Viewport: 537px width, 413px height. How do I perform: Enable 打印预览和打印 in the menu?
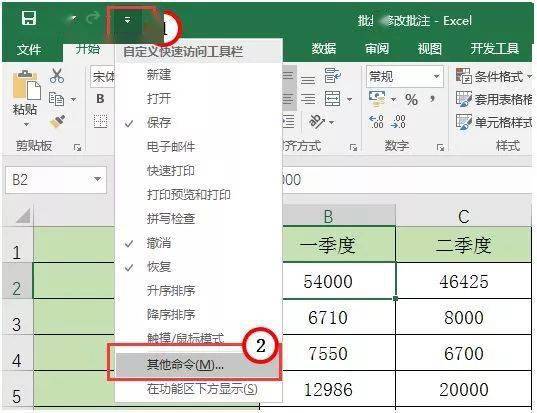tap(199, 195)
